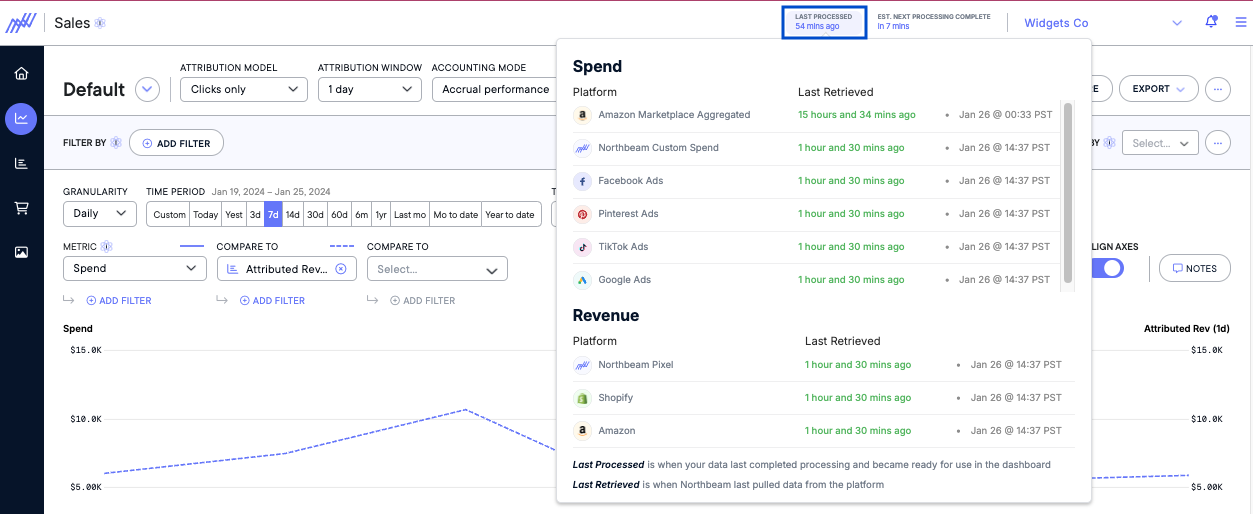
Task: Open the EXPORT dropdown button
Action: [x=1158, y=89]
